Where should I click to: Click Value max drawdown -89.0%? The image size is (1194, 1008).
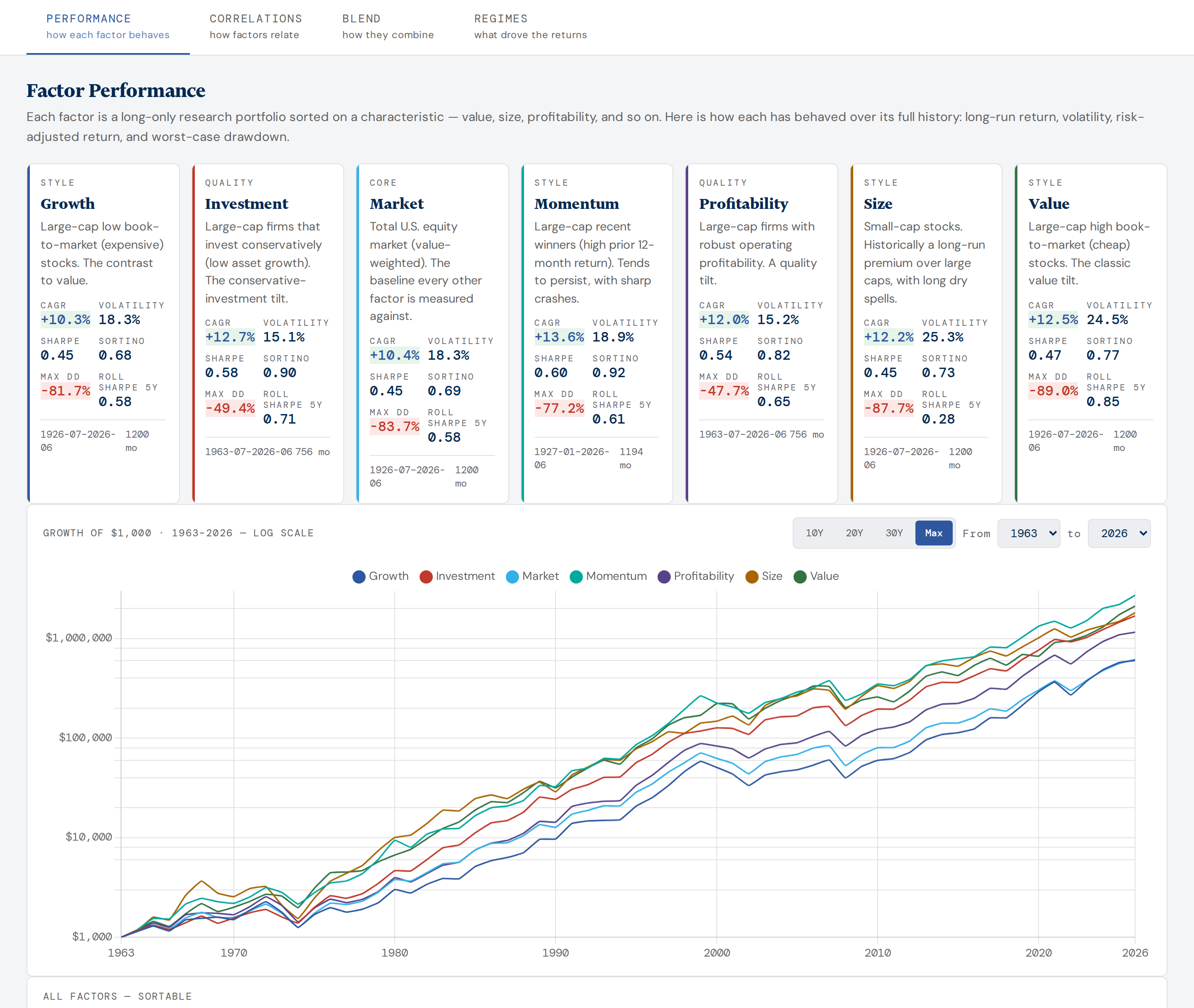pyautogui.click(x=1053, y=391)
